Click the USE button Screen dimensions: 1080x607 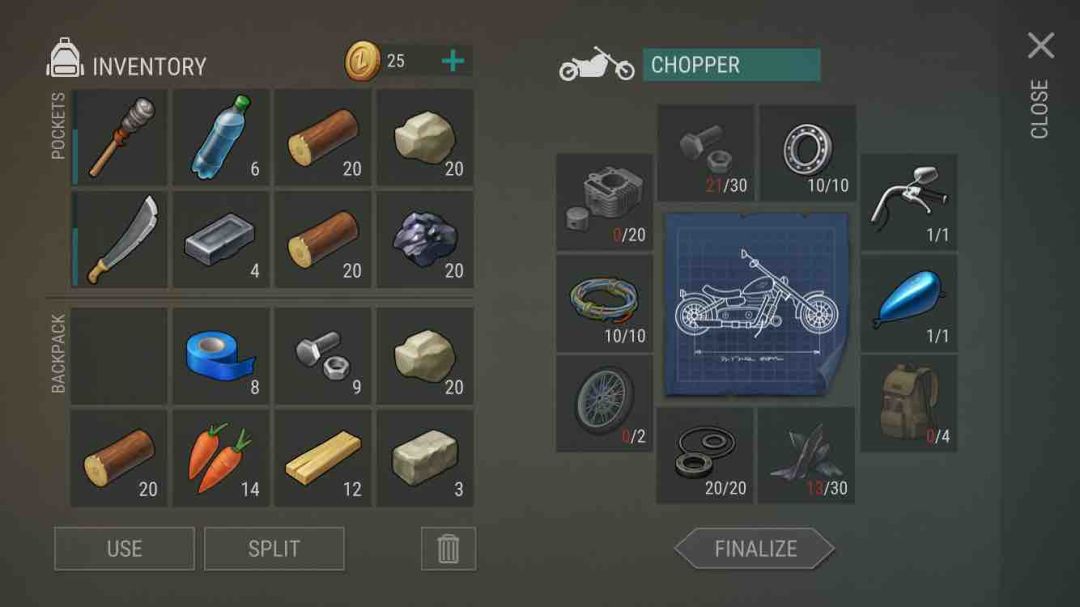click(x=125, y=548)
